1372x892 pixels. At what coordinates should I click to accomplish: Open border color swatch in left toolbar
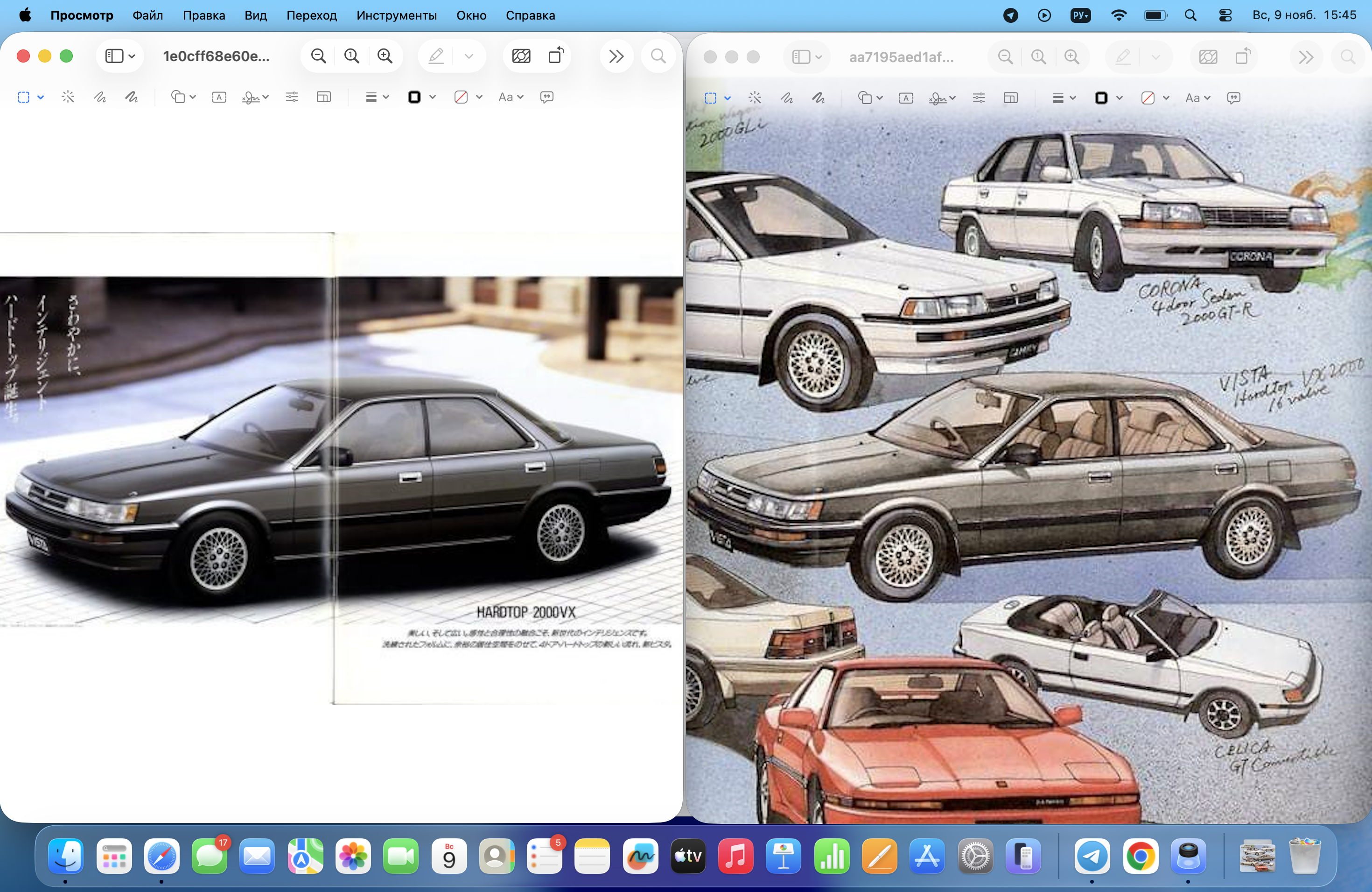(x=414, y=97)
